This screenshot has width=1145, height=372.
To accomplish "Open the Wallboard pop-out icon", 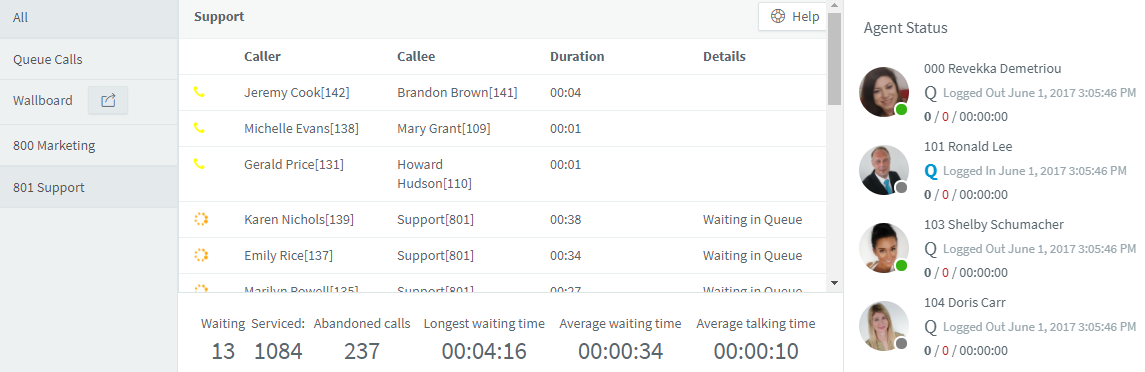I will tap(108, 101).
